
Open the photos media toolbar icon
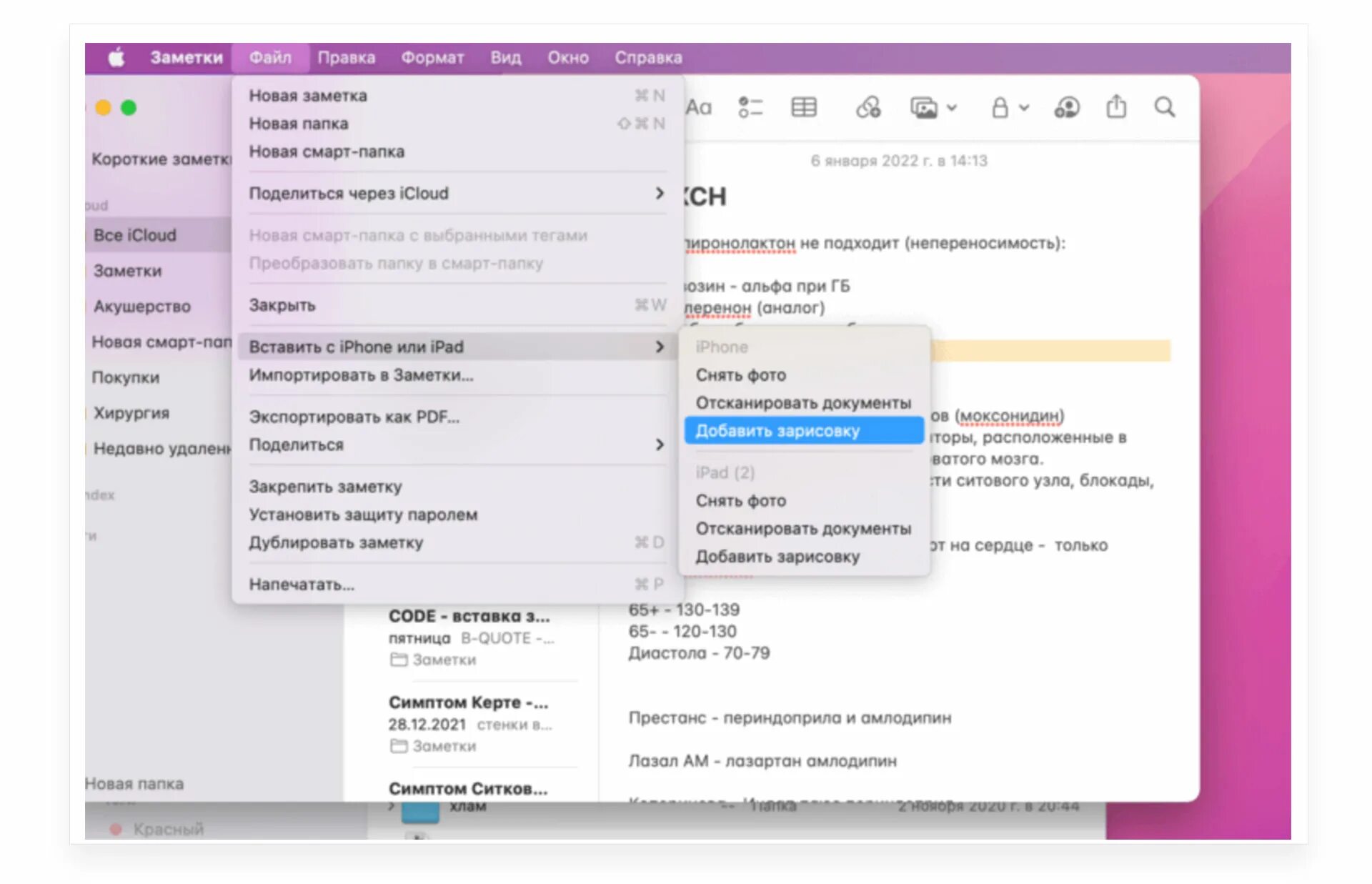pyautogui.click(x=924, y=108)
